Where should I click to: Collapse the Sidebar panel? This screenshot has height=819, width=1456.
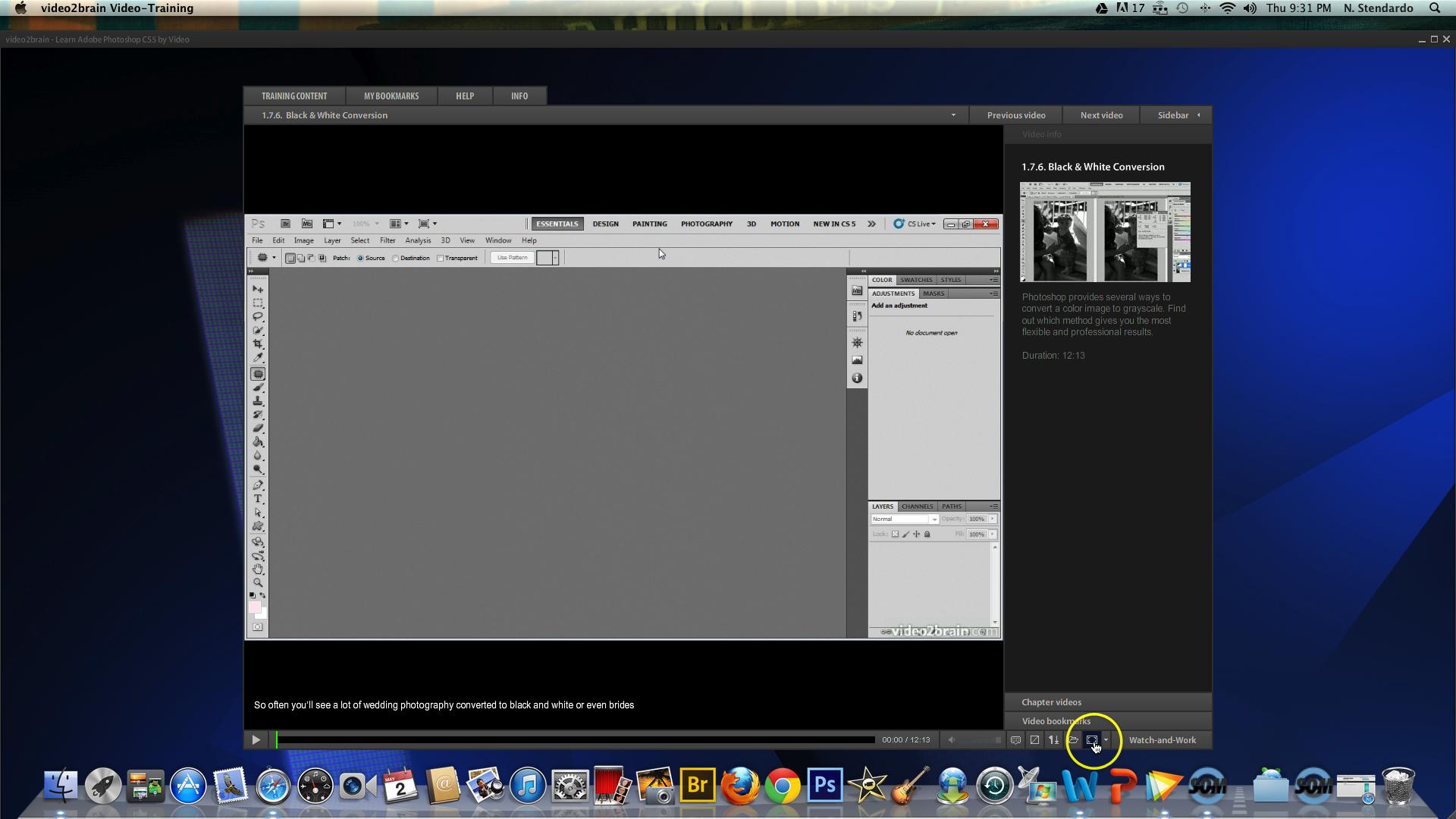point(1178,115)
